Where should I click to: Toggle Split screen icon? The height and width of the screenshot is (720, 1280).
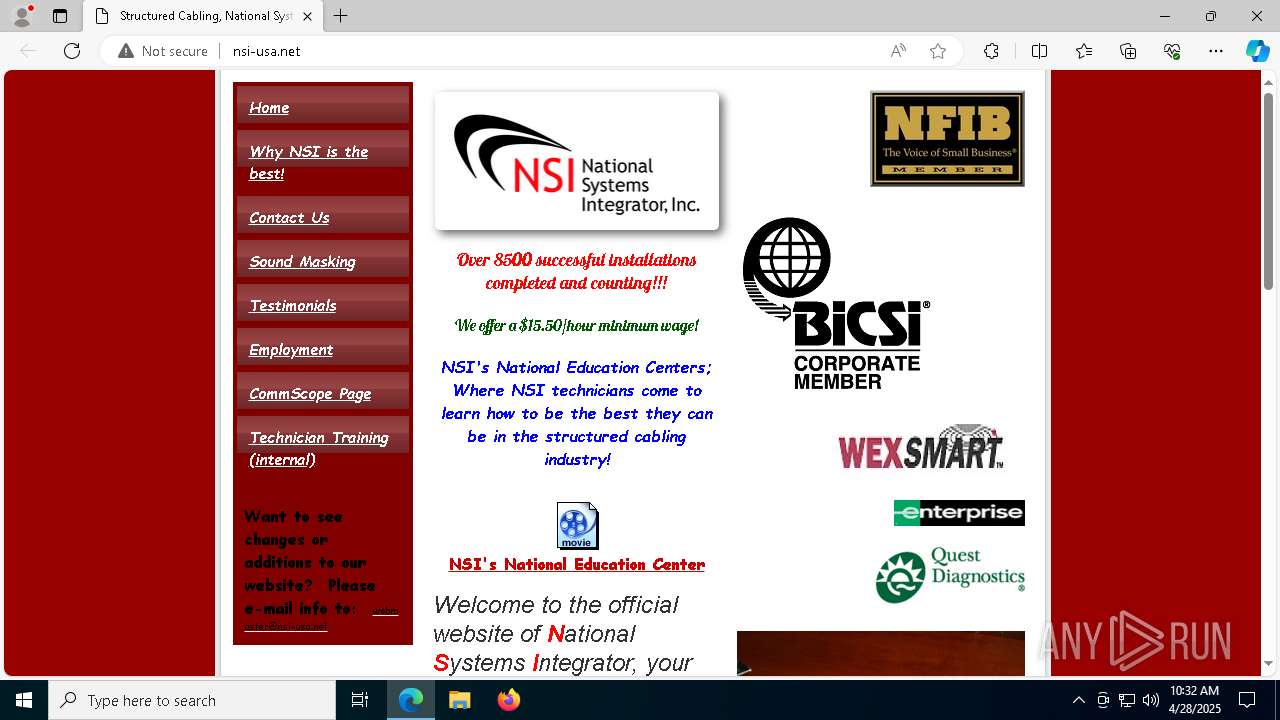[1039, 51]
